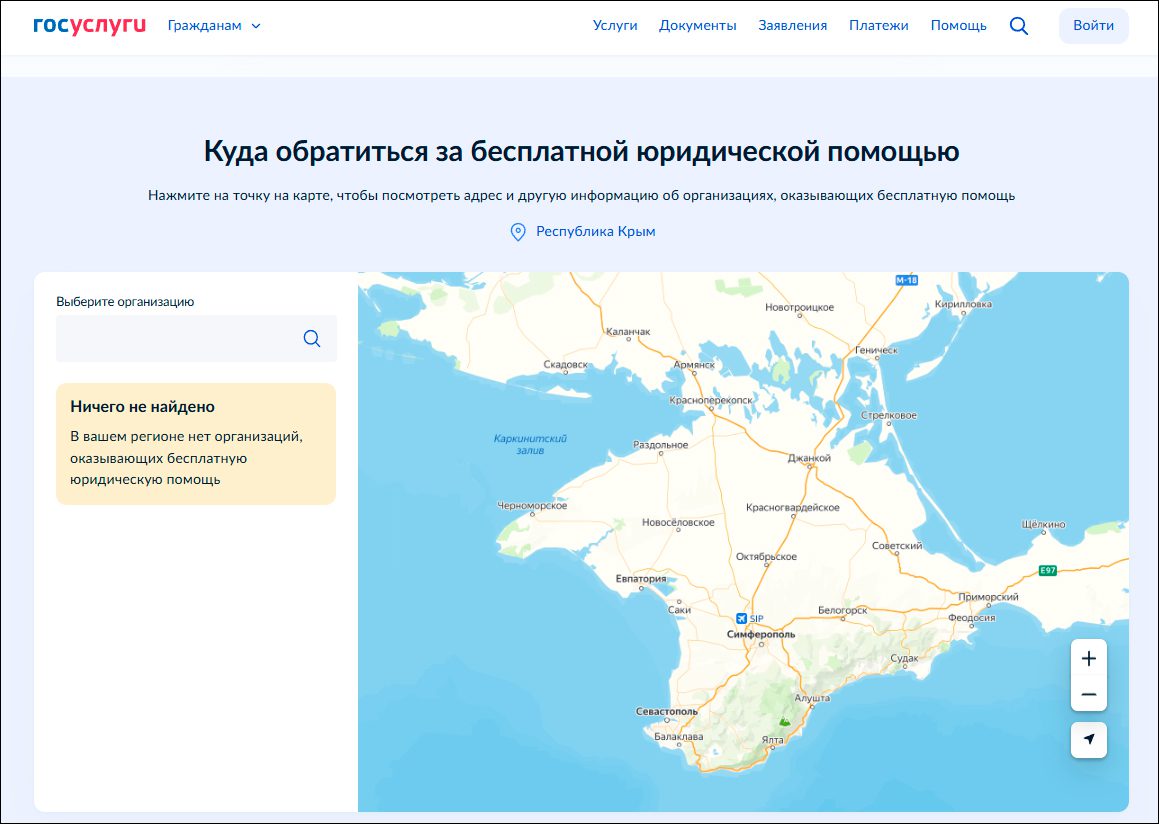
Task: Click the SIP airport icon on map
Action: pos(740,618)
